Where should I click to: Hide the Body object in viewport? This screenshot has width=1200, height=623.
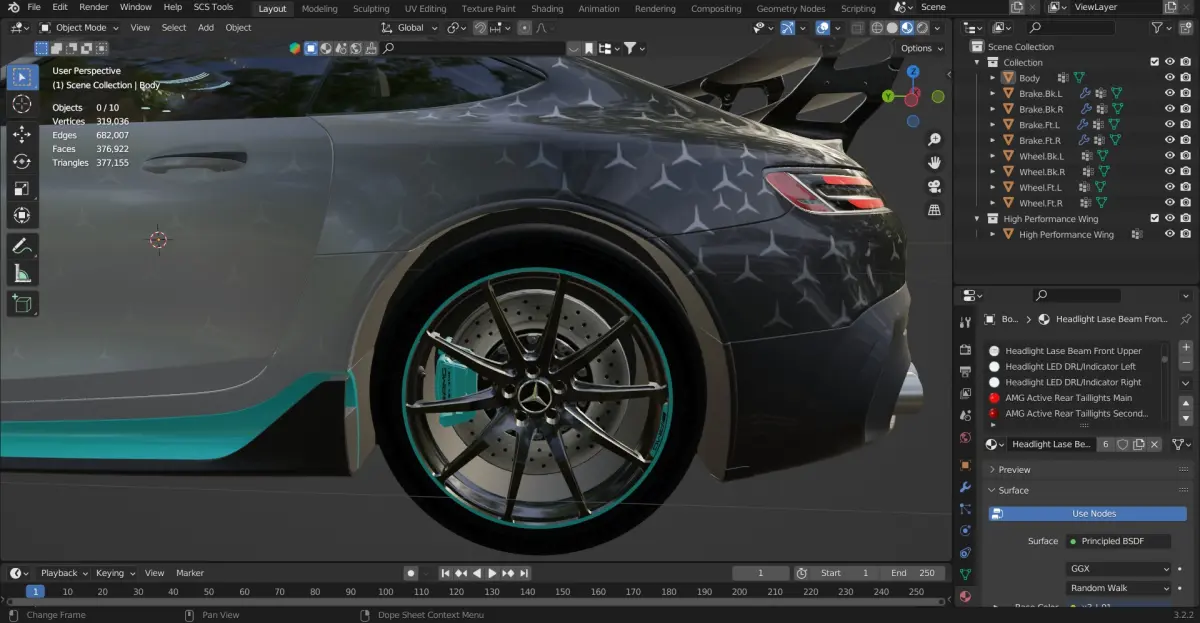click(1170, 78)
